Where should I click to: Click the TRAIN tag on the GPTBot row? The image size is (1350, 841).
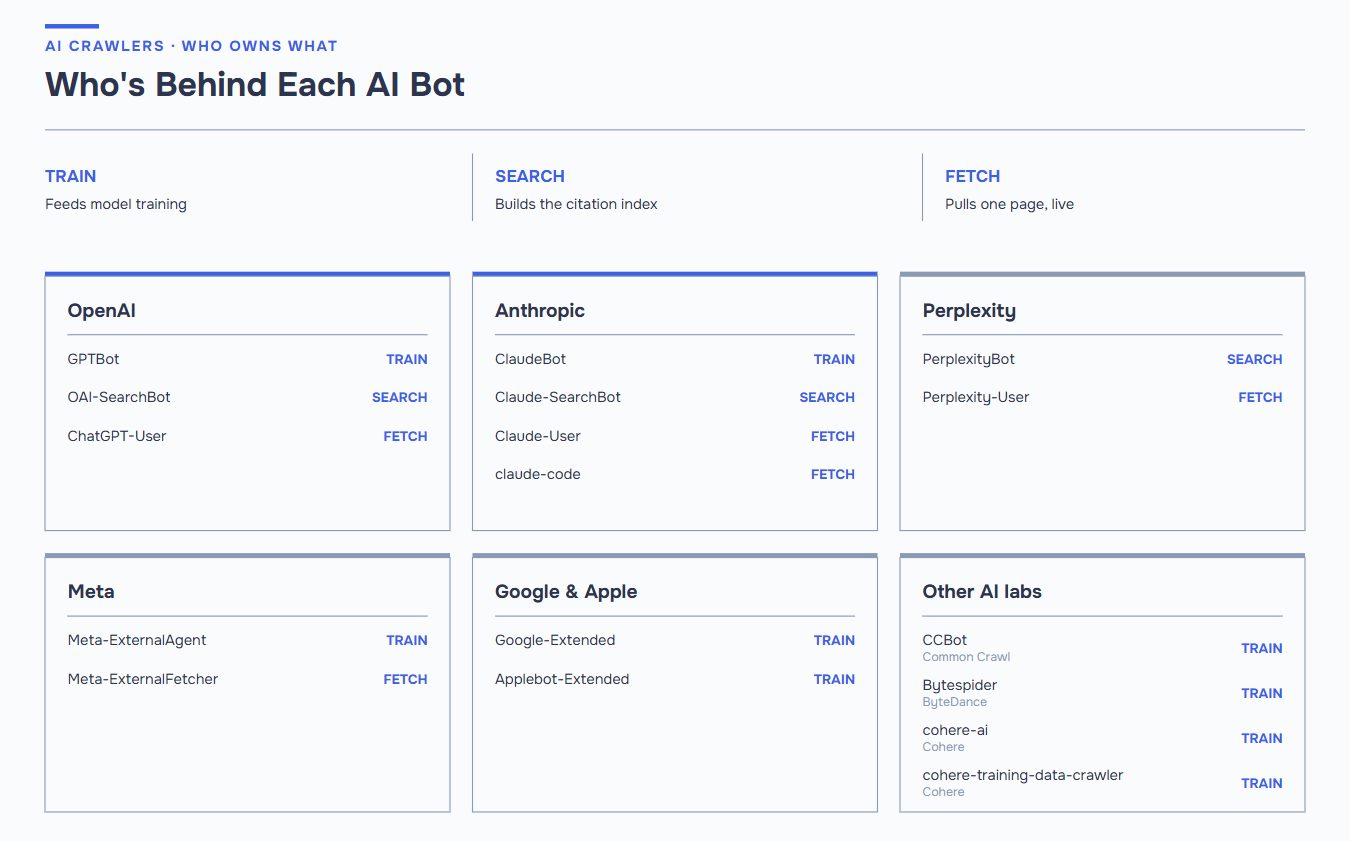407,359
